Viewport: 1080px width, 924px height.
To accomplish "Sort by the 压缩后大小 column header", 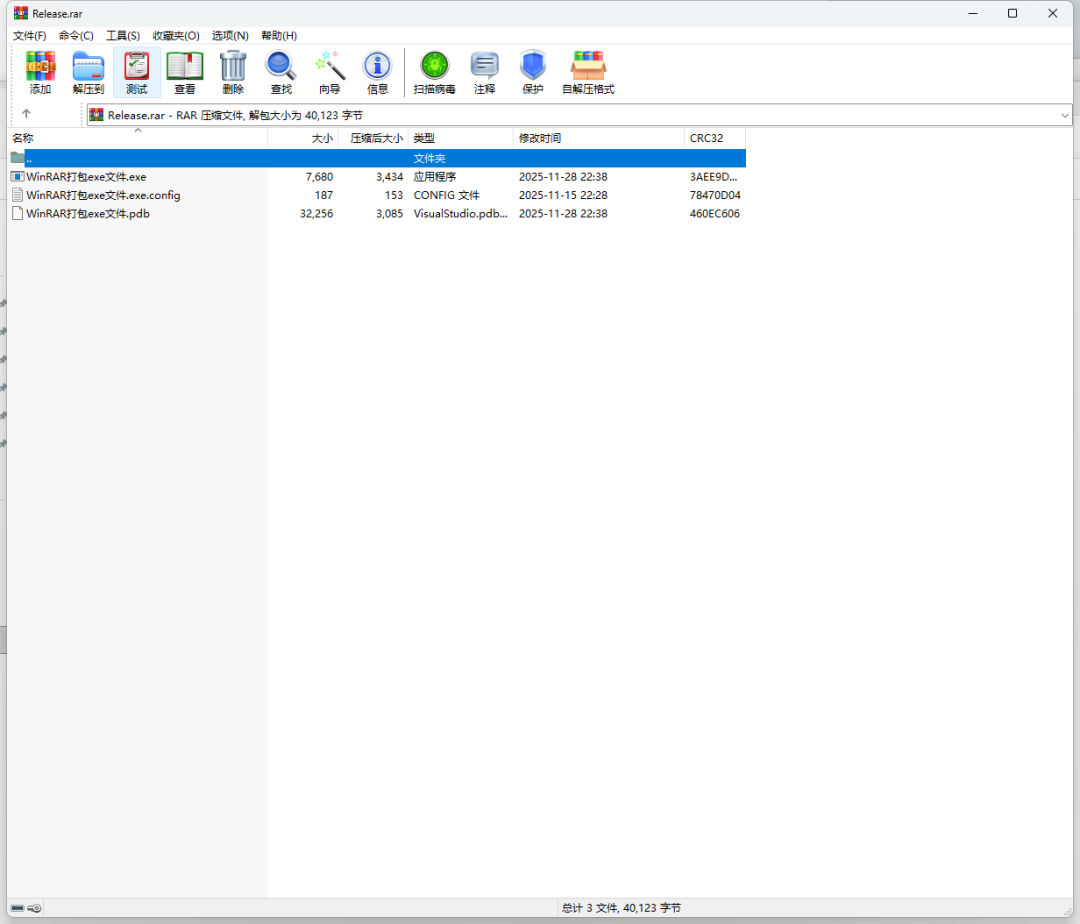I will pos(373,138).
